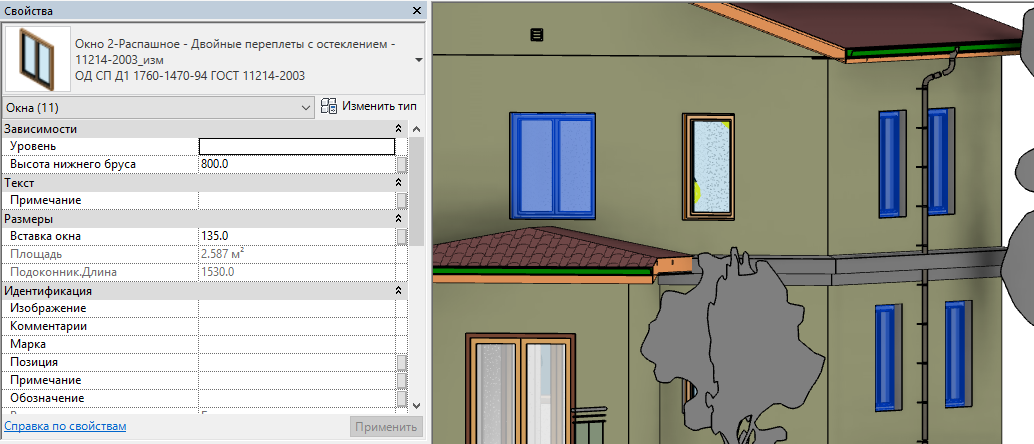Click the window type preview thumbnail
1034x444 pixels.
coord(38,59)
